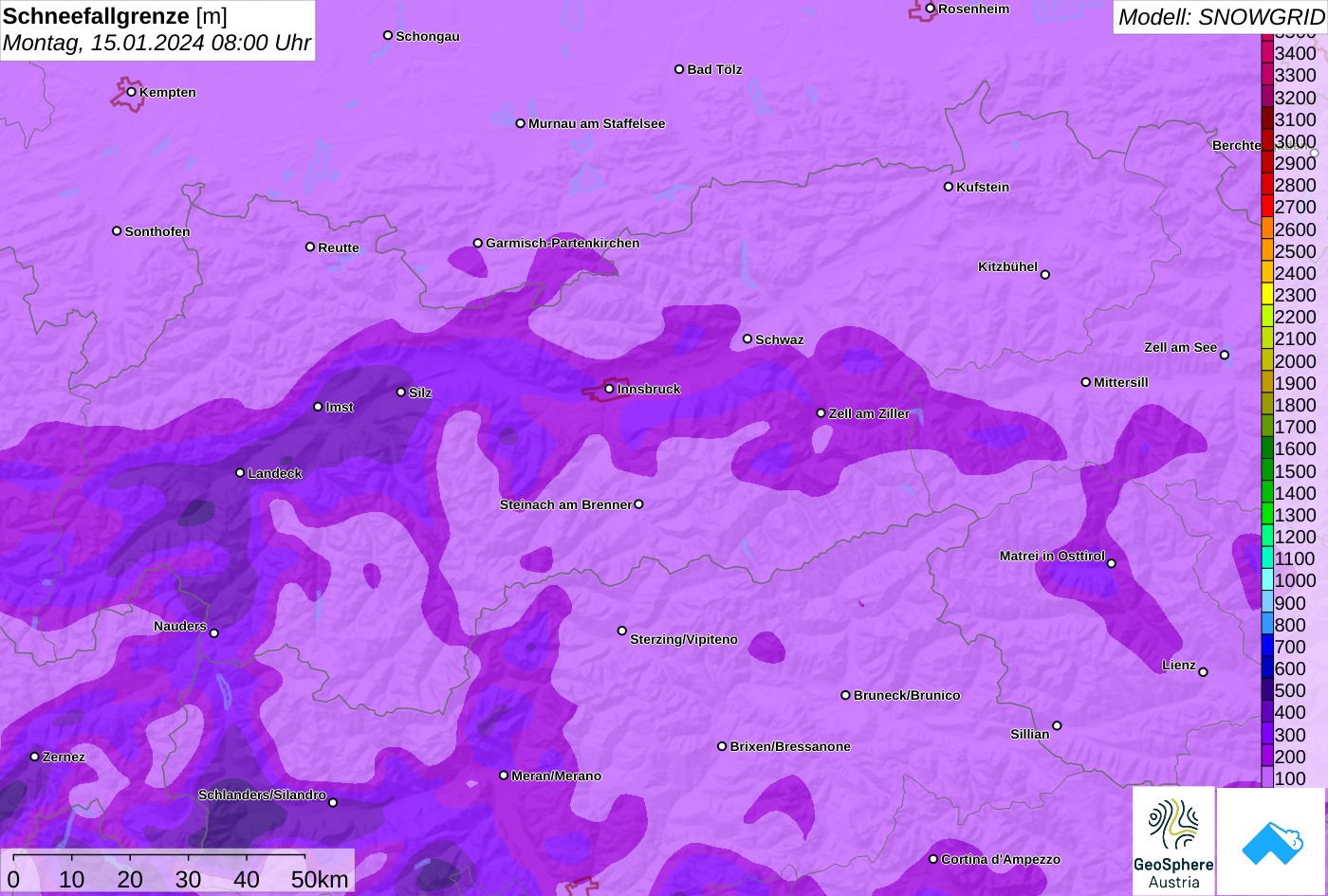1328x896 pixels.
Task: Click the "Bruneck/Brunico" label
Action: pos(907,696)
